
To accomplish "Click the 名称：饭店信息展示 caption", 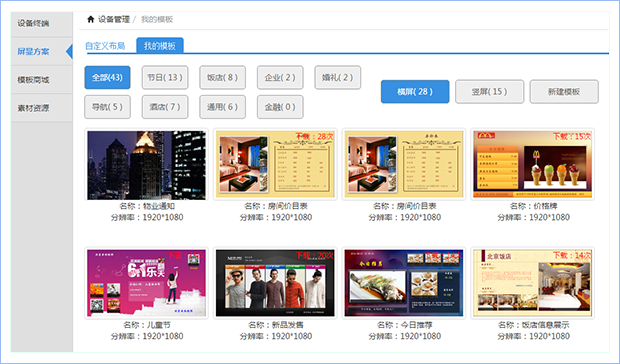I will [x=533, y=325].
